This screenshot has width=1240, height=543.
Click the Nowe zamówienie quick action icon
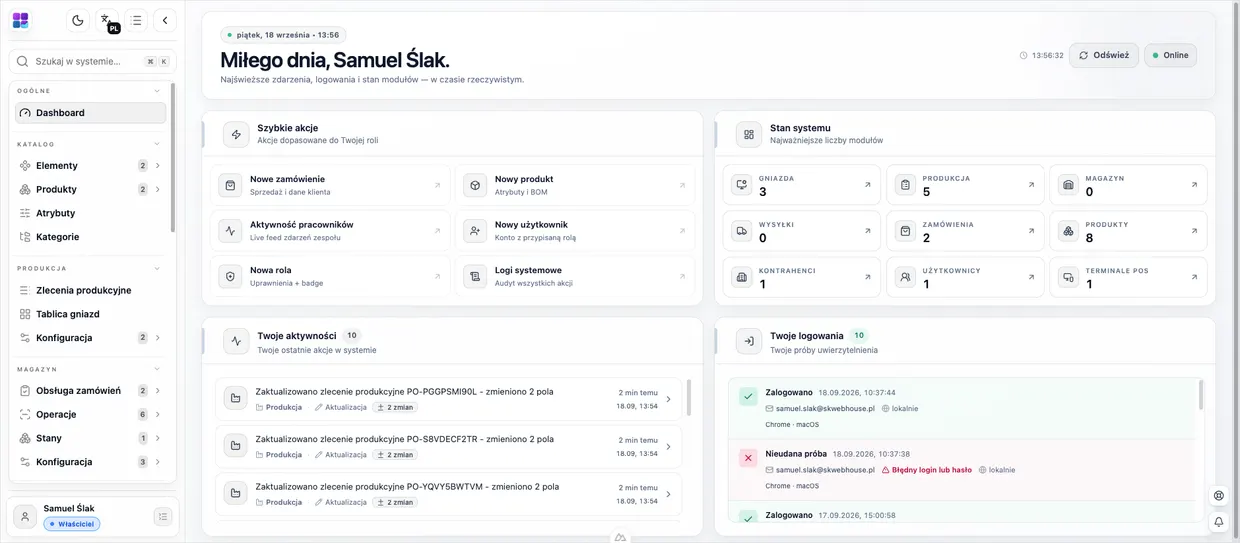pyautogui.click(x=230, y=185)
